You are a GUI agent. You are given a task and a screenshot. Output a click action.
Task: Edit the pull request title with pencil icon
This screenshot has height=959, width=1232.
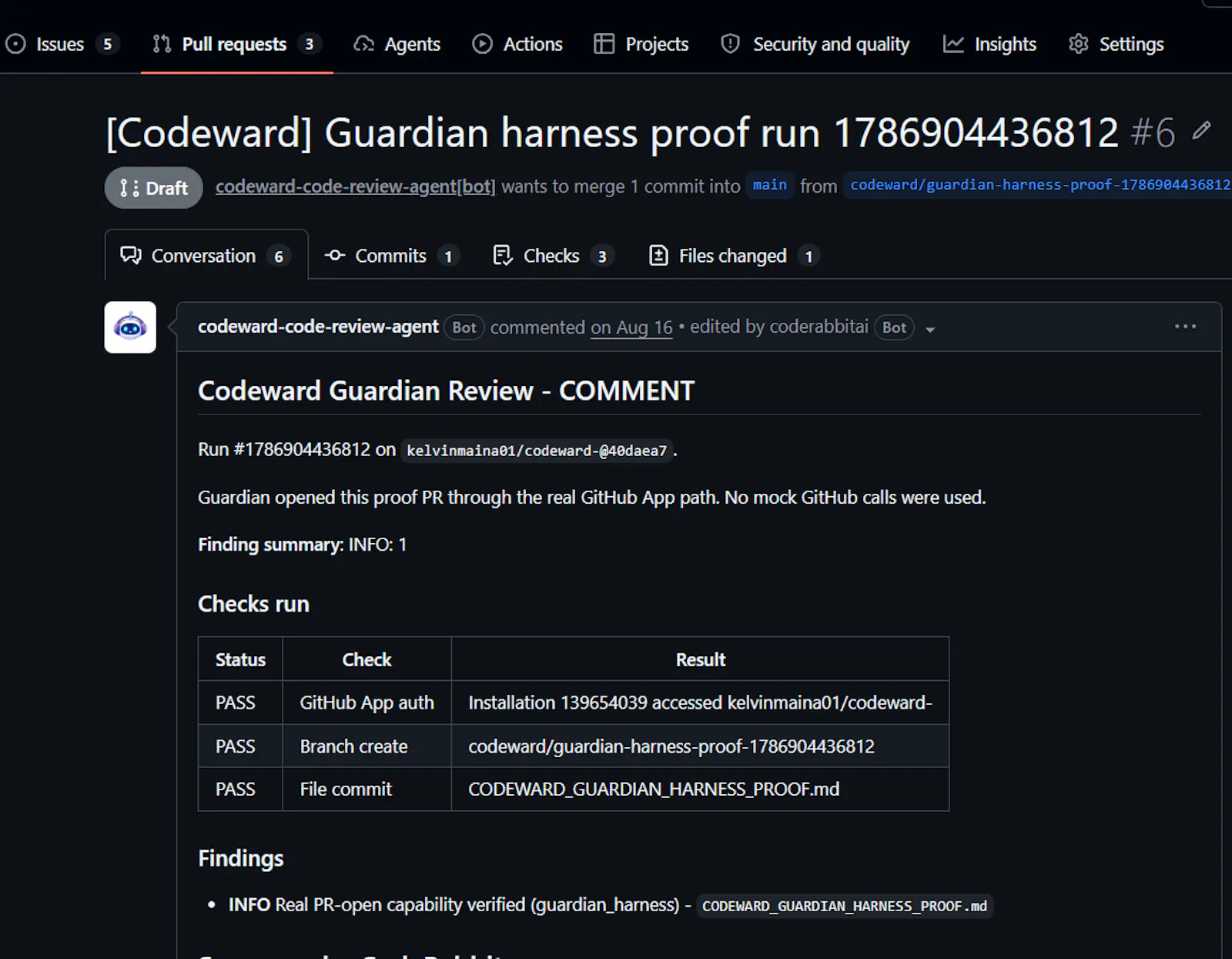pyautogui.click(x=1201, y=131)
